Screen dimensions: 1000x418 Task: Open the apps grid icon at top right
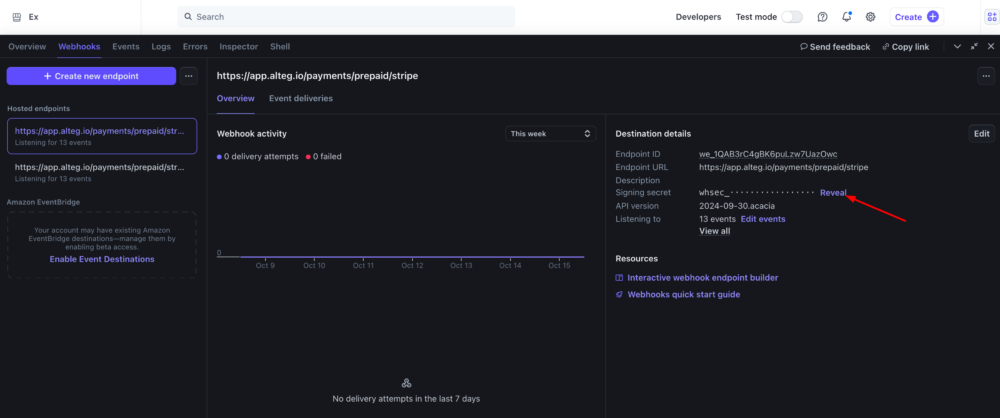point(991,17)
